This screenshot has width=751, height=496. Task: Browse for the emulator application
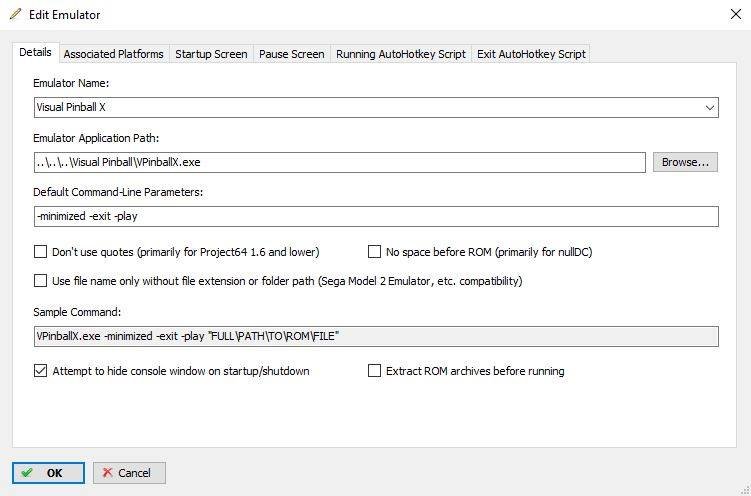pyautogui.click(x=685, y=162)
